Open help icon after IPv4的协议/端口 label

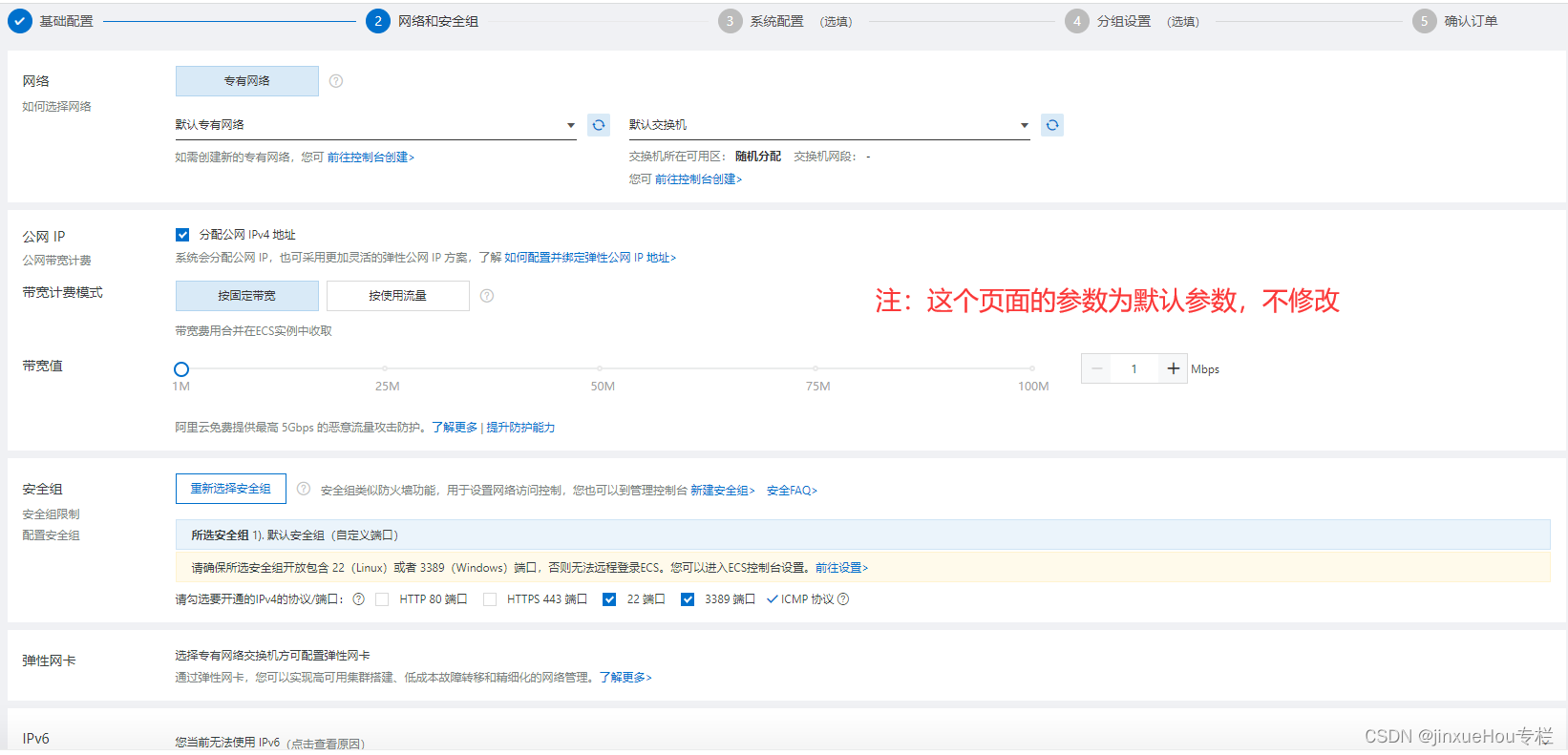[359, 599]
